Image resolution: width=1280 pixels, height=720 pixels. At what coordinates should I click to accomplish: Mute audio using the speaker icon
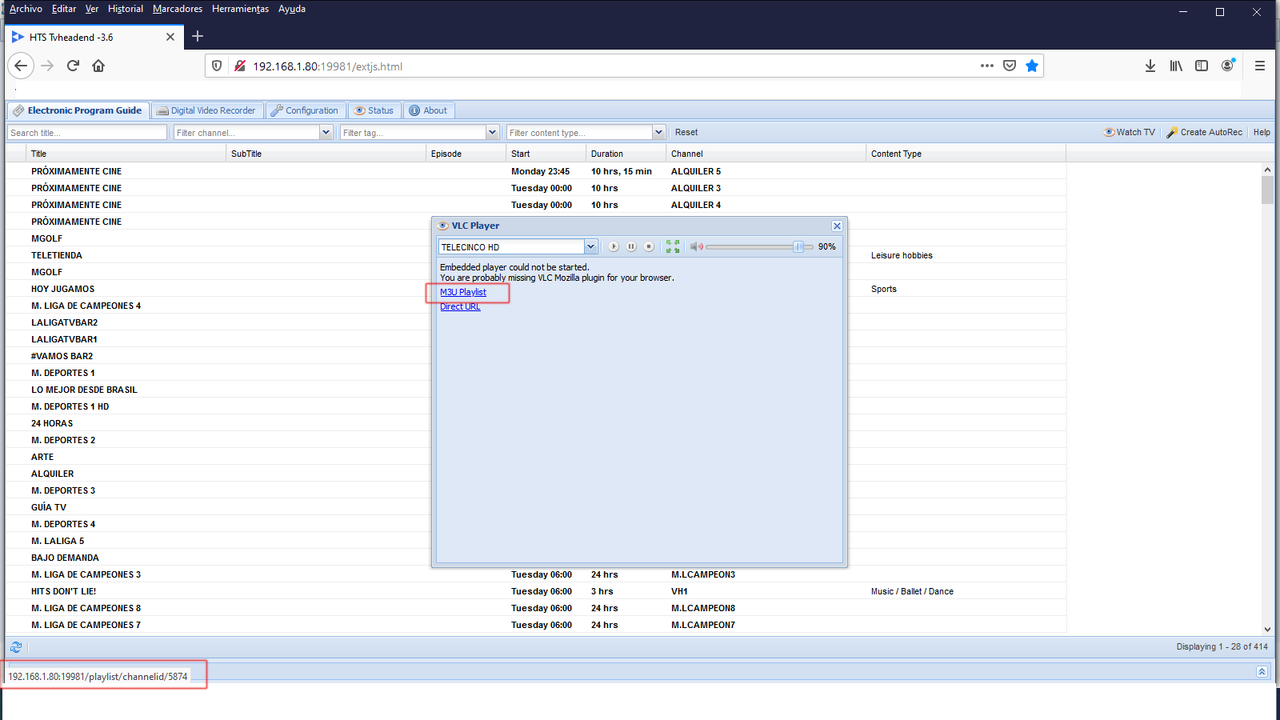[x=697, y=246]
